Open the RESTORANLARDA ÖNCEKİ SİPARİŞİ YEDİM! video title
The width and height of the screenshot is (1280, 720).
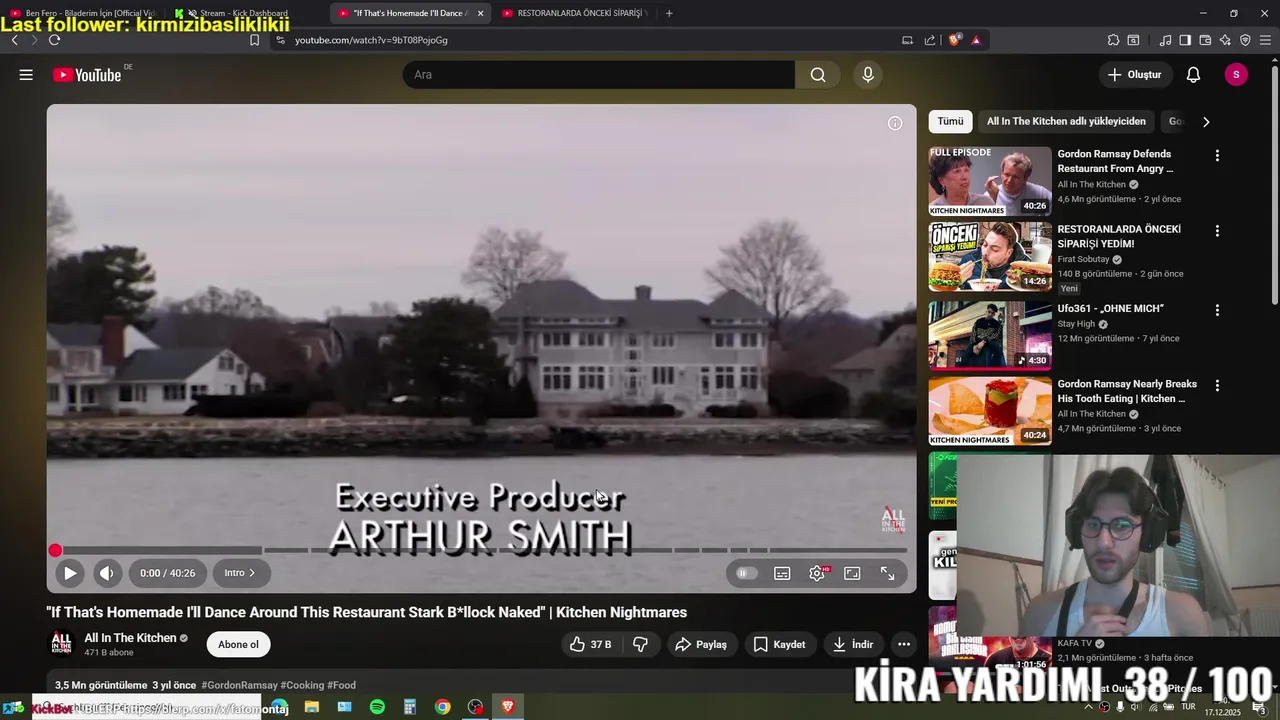click(x=1119, y=236)
